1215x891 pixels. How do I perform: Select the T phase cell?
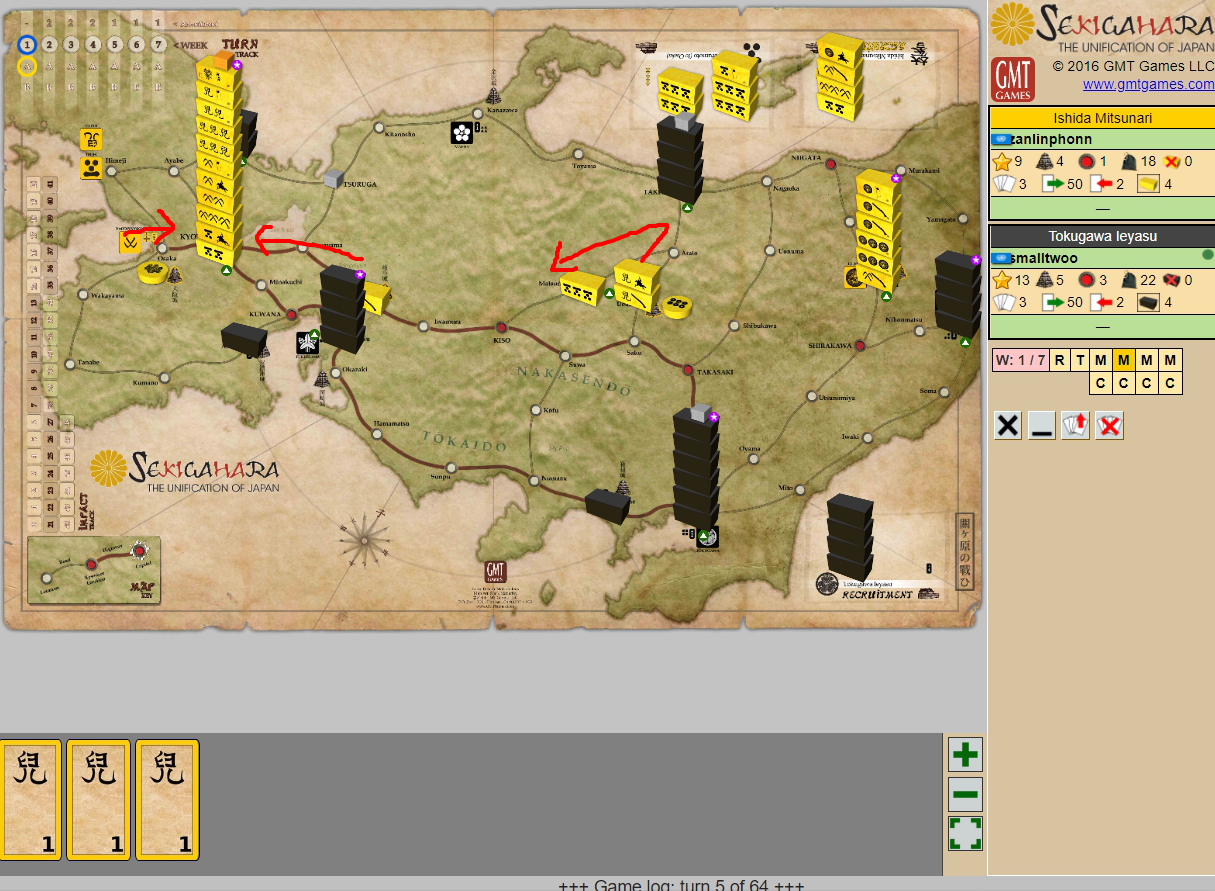point(1080,360)
